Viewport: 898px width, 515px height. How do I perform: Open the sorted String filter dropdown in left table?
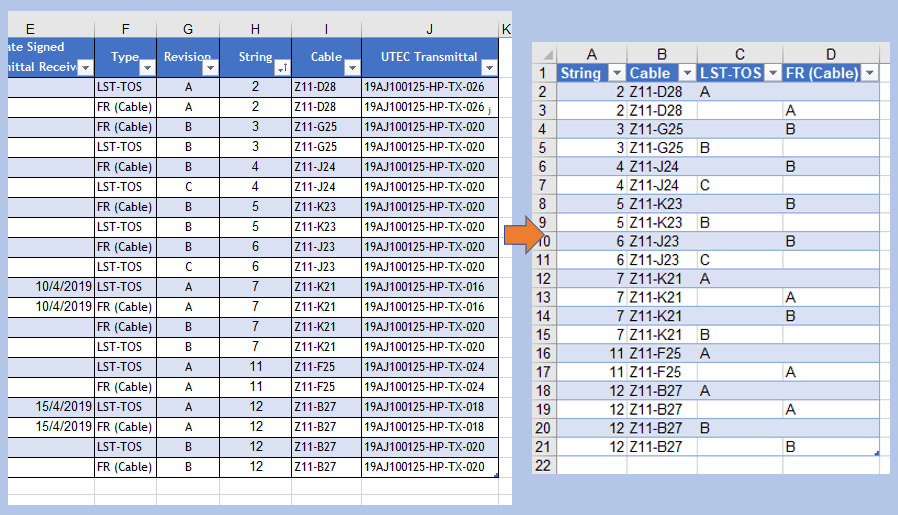[x=282, y=68]
